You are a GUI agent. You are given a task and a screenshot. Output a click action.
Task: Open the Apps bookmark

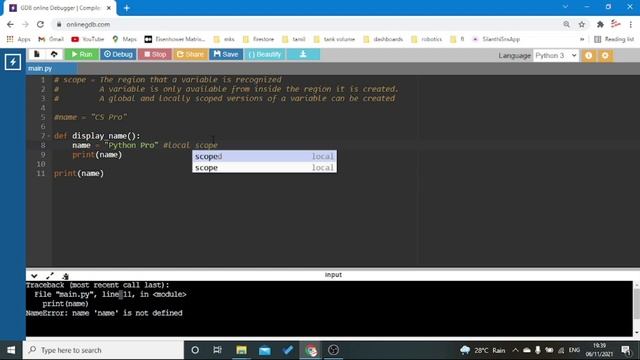point(18,39)
